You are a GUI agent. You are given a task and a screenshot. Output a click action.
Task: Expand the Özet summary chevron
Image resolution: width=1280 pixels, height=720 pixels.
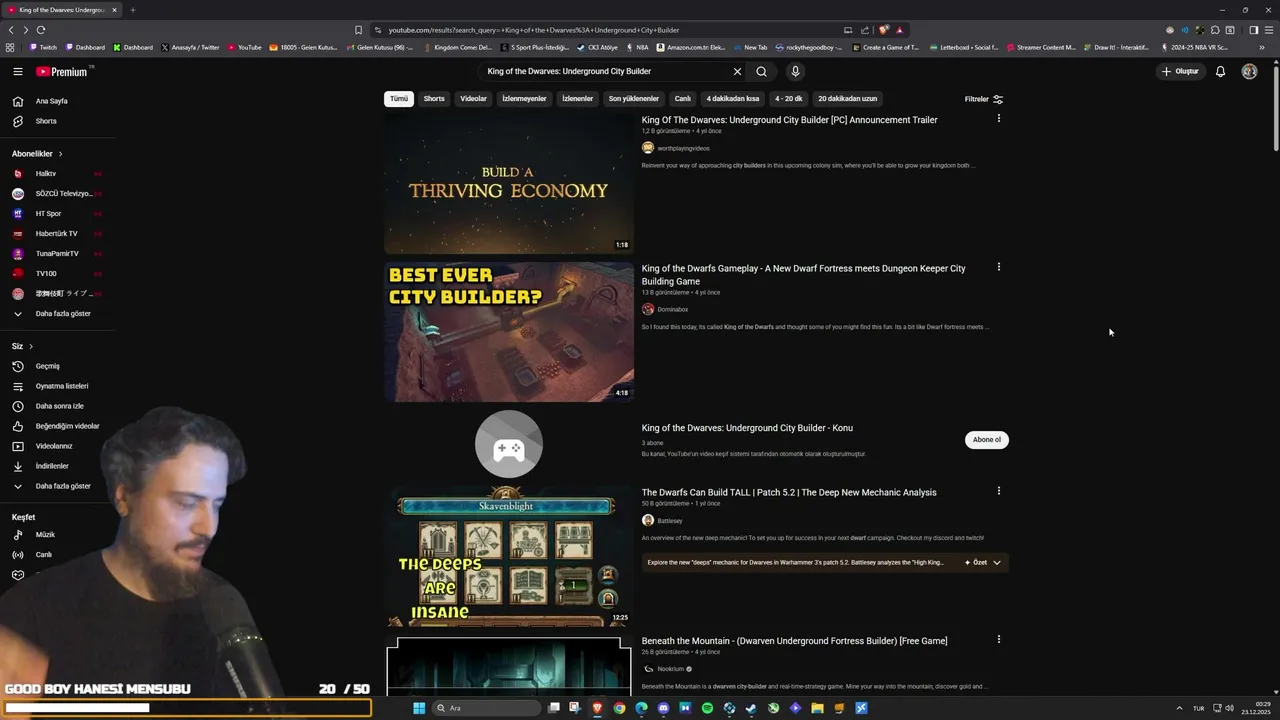[x=996, y=563]
